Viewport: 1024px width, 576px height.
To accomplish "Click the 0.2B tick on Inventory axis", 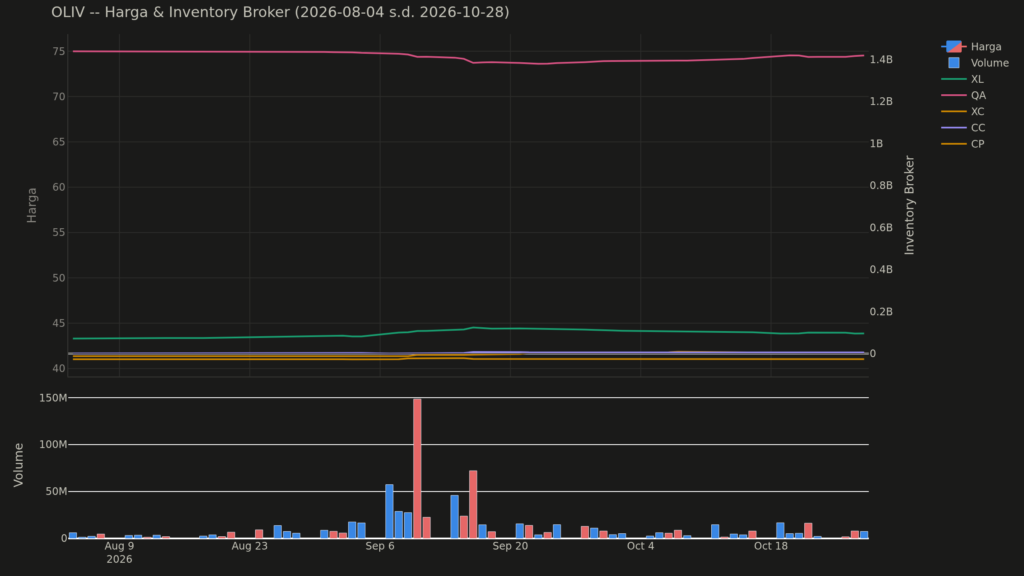I will pyautogui.click(x=881, y=312).
